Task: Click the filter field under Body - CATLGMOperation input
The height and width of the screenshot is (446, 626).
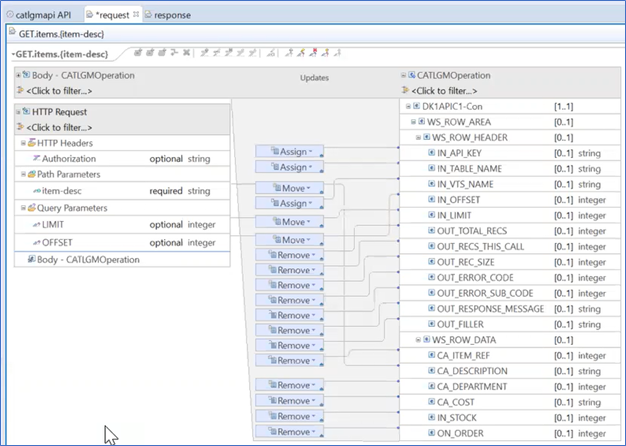Action: pyautogui.click(x=59, y=91)
